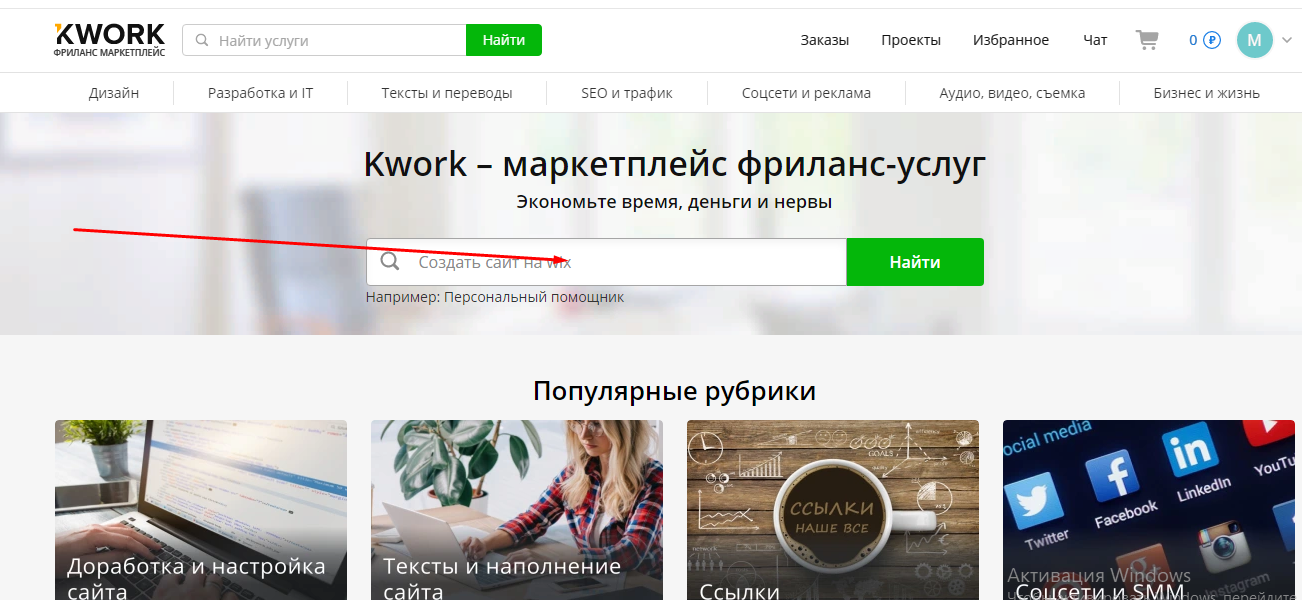
Task: Open the Соцсети и реклама category
Action: (806, 93)
